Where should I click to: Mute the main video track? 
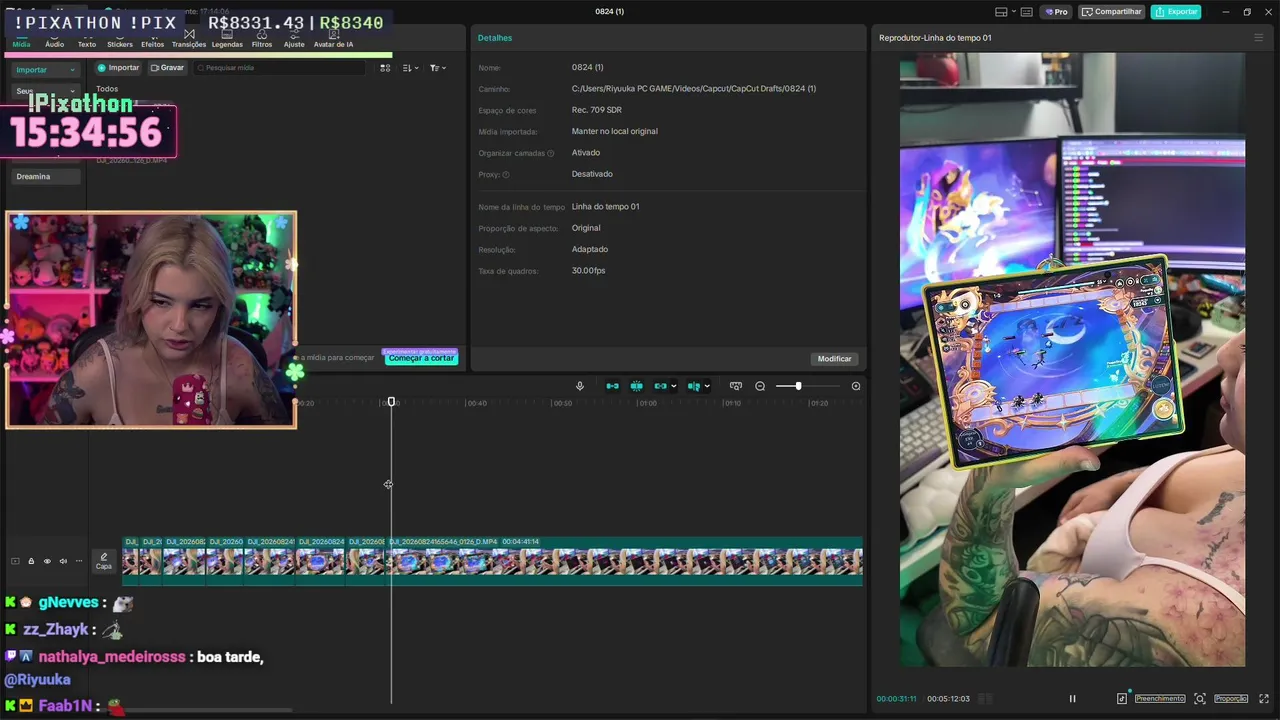click(x=63, y=561)
